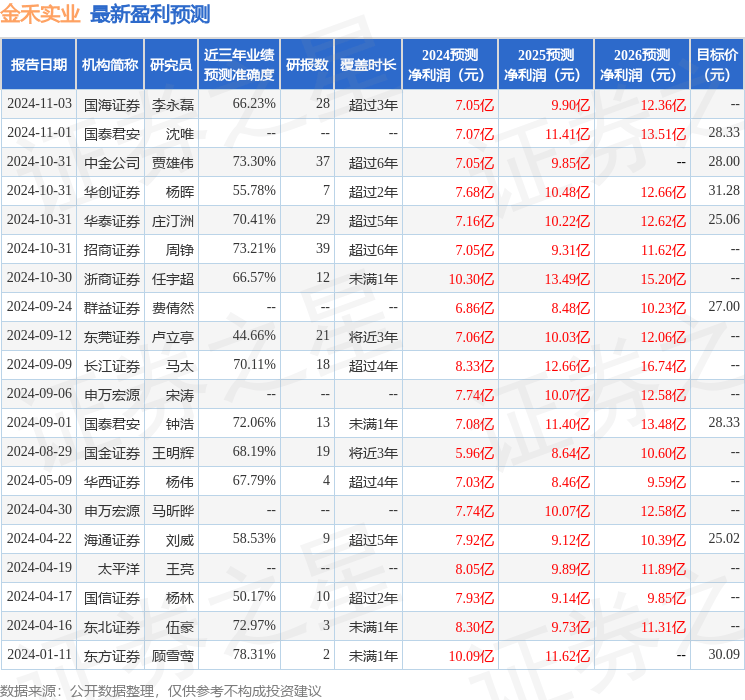Viewport: 745px width, 700px height.
Task: Select the 国海证券 institution cell
Action: (112, 105)
